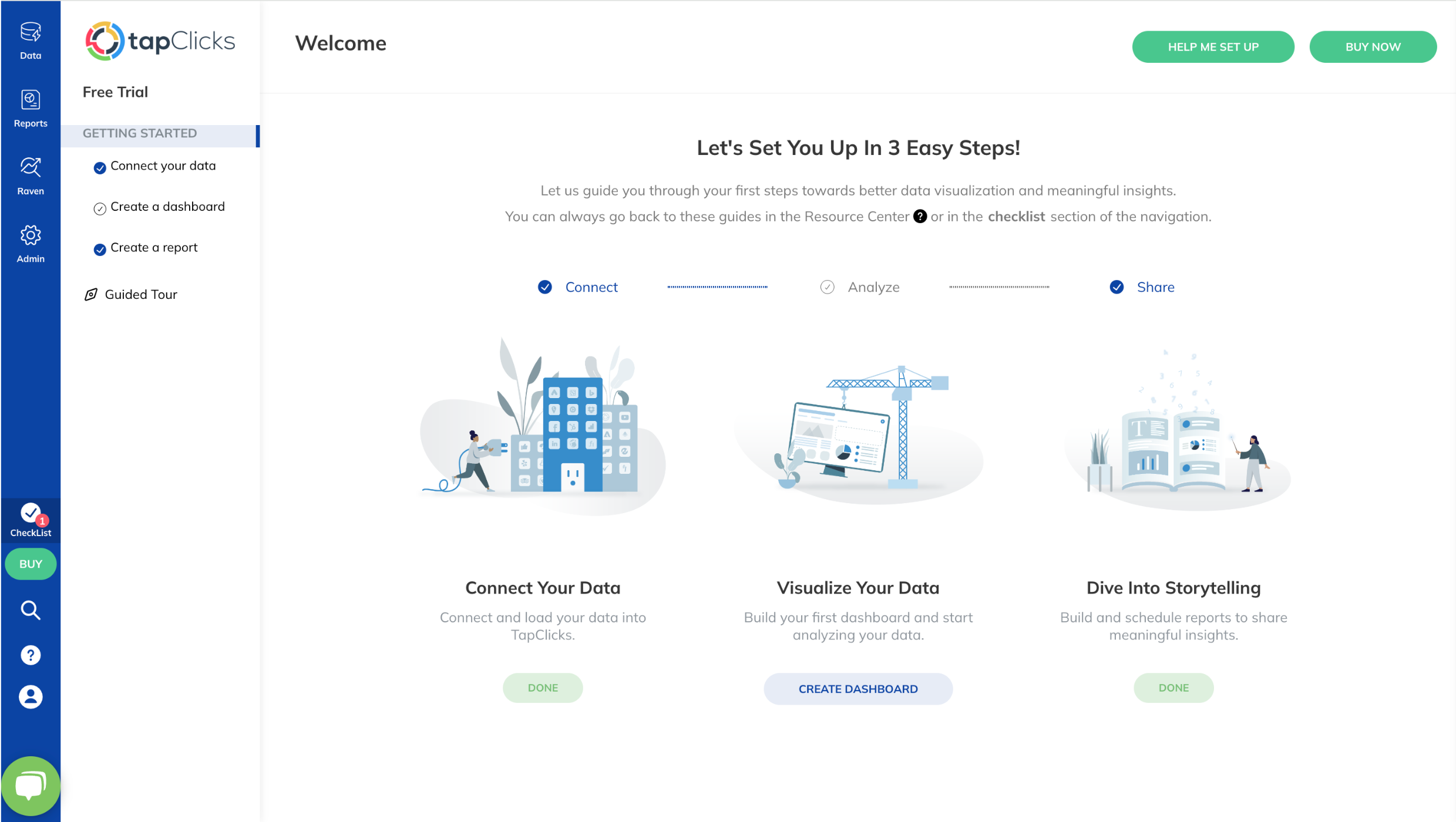Open the Raven tool from the sidebar
Image resolution: width=1456 pixels, height=822 pixels.
click(30, 174)
